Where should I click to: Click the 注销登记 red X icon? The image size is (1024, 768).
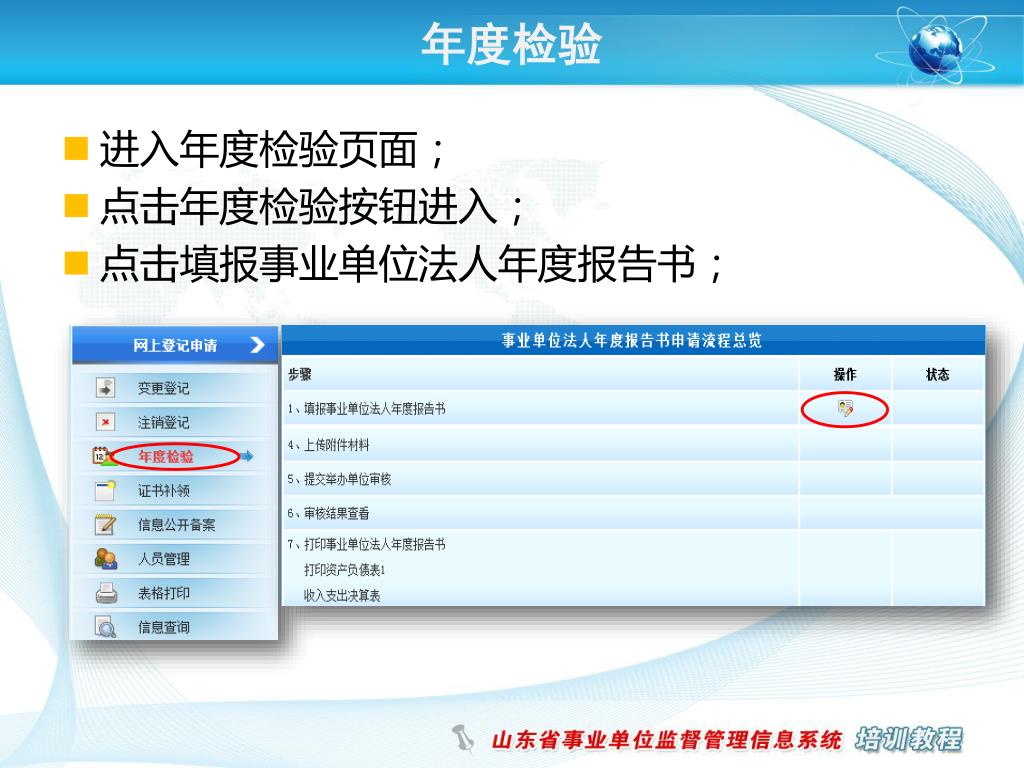105,422
